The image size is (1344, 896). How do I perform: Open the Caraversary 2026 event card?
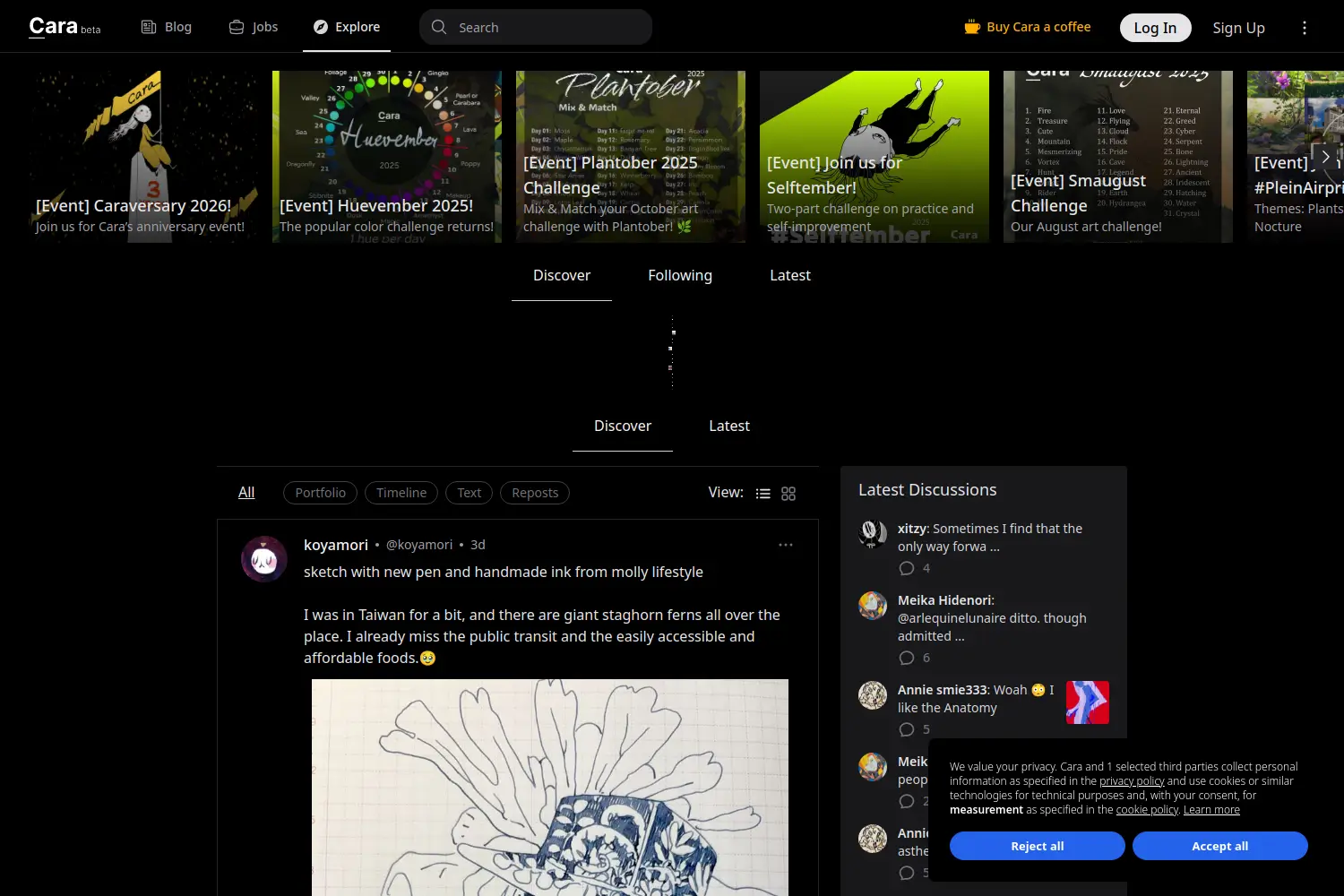(x=143, y=157)
